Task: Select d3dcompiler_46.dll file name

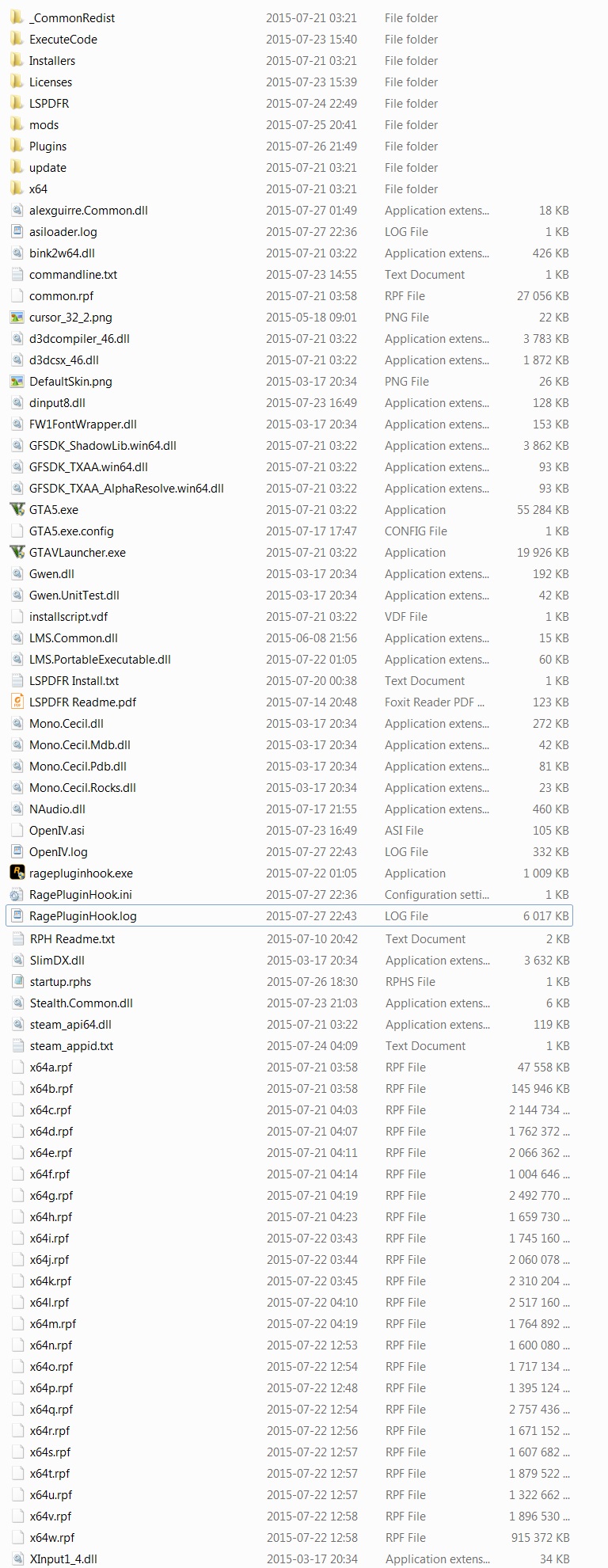Action: click(79, 339)
